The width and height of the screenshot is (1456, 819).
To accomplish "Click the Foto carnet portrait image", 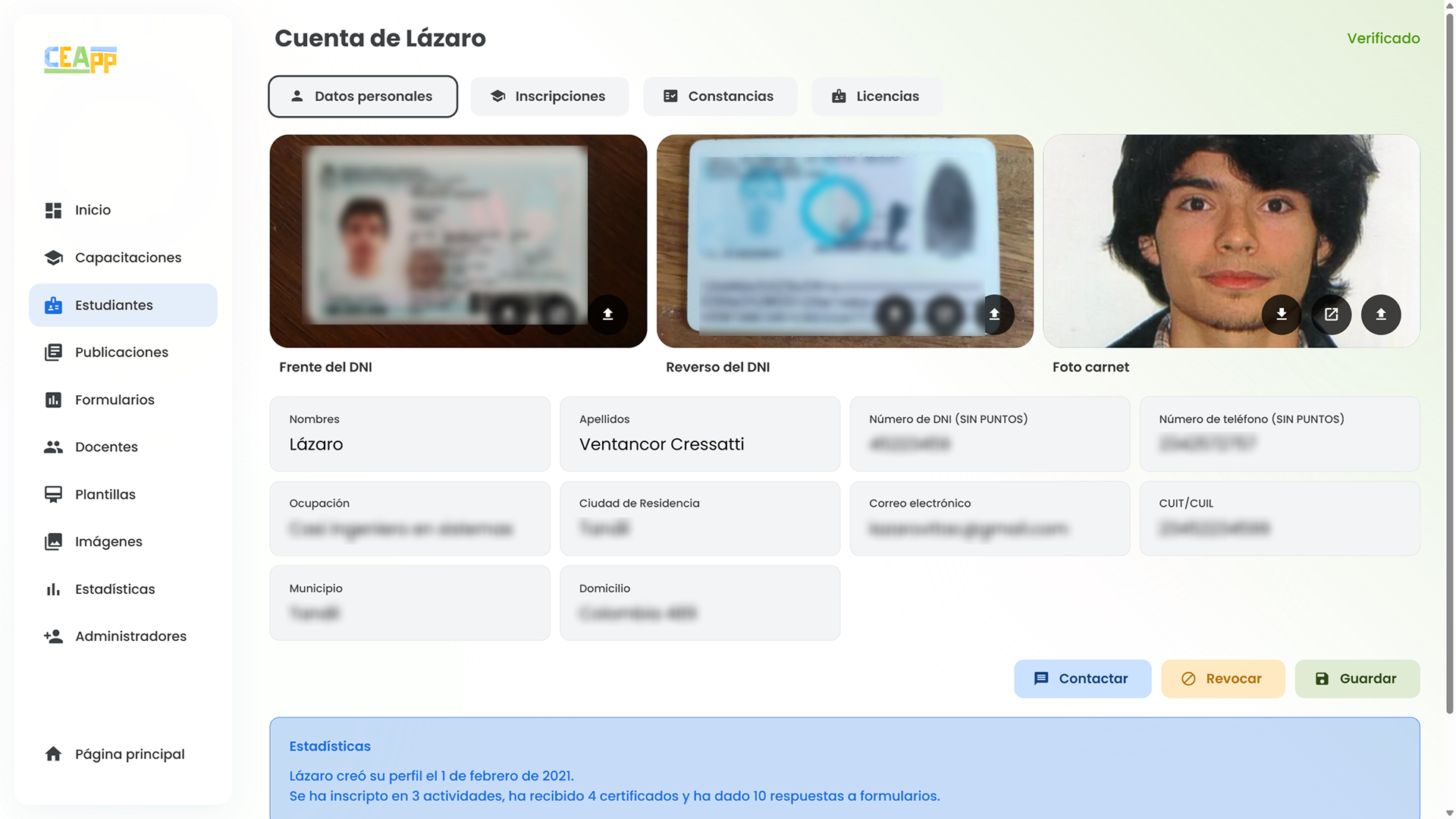I will click(1231, 241).
